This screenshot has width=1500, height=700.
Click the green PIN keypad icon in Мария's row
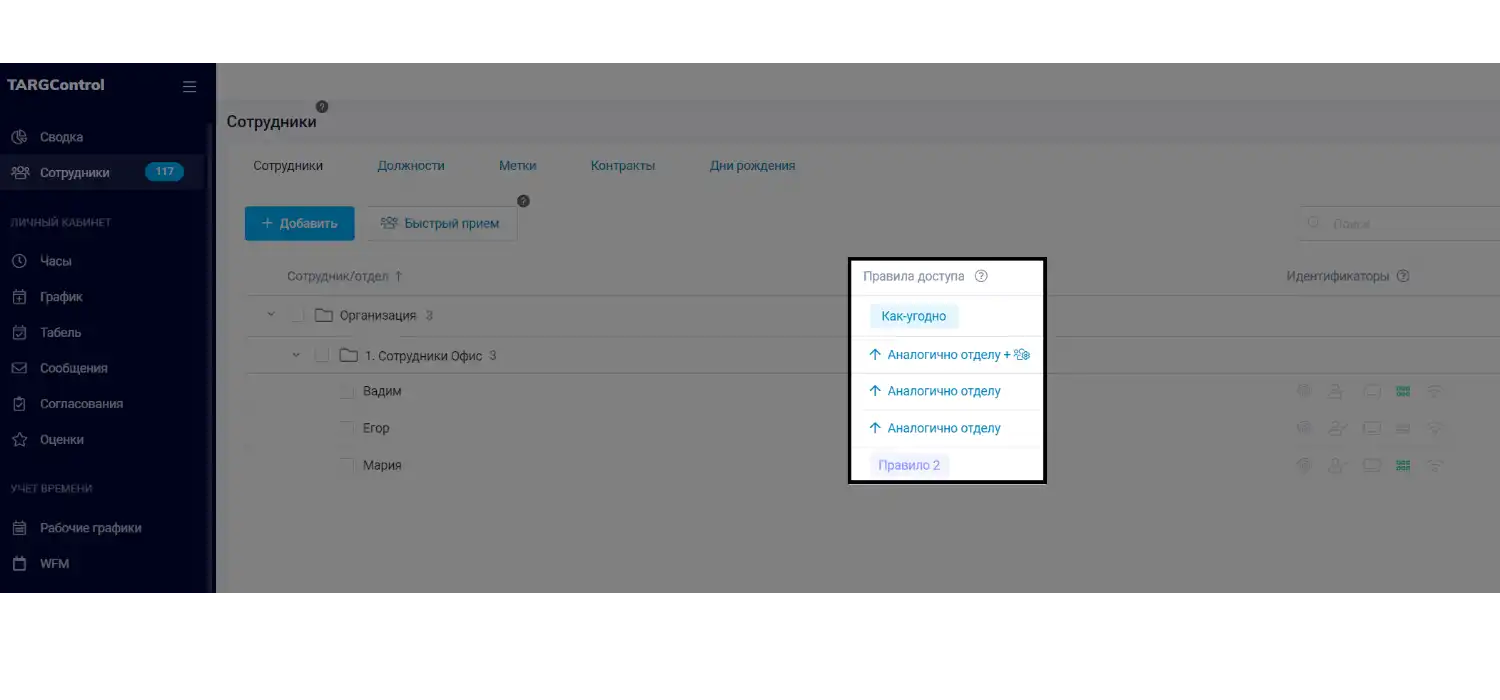(x=1403, y=465)
